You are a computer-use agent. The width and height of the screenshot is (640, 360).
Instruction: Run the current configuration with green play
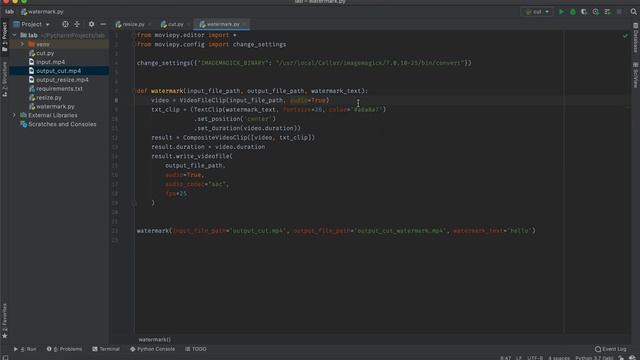click(561, 12)
